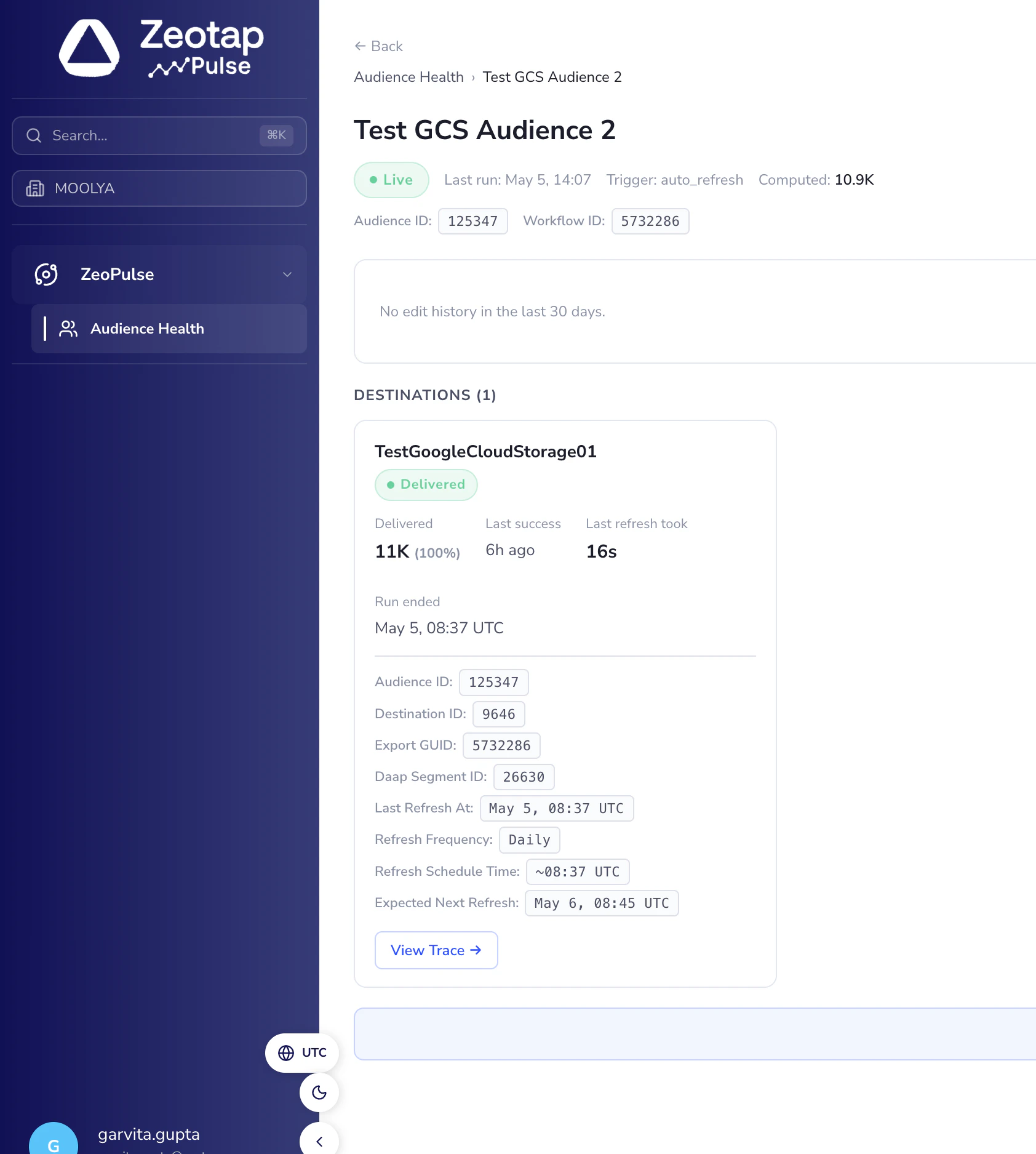Screen dimensions: 1036x1154
Task: Click the no edit history message
Action: tap(492, 311)
